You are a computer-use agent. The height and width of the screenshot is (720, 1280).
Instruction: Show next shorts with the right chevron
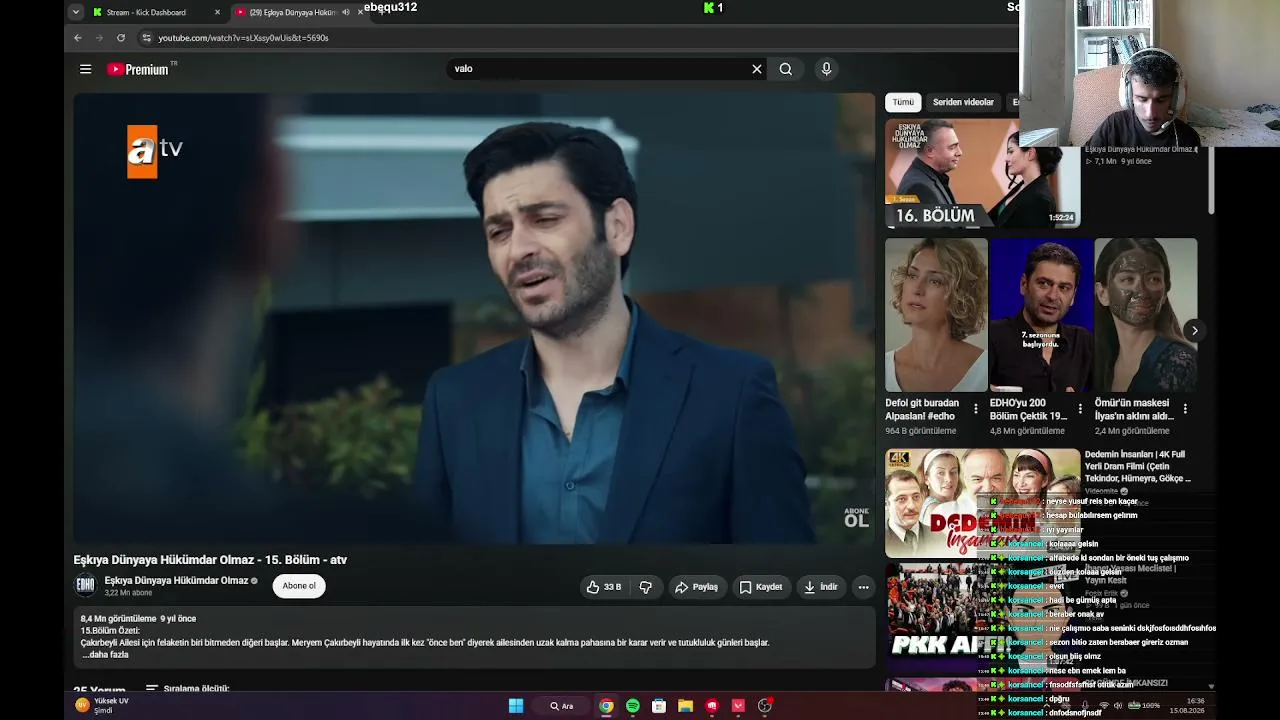click(1194, 331)
